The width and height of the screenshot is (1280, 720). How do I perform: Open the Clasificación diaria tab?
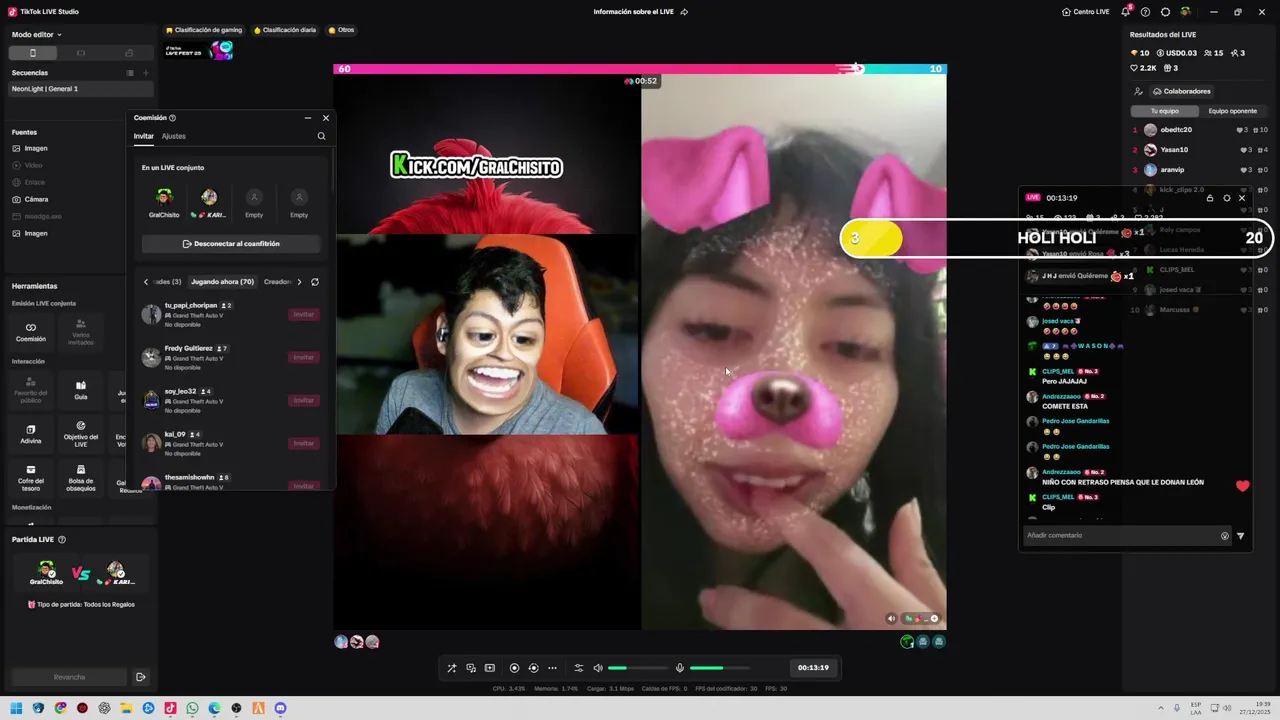coord(285,30)
